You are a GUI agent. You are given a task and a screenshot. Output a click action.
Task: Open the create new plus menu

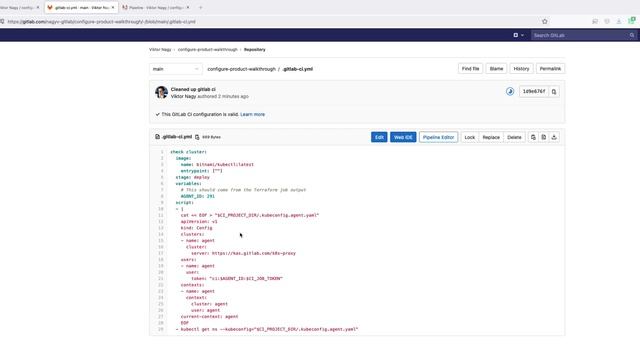tap(518, 35)
